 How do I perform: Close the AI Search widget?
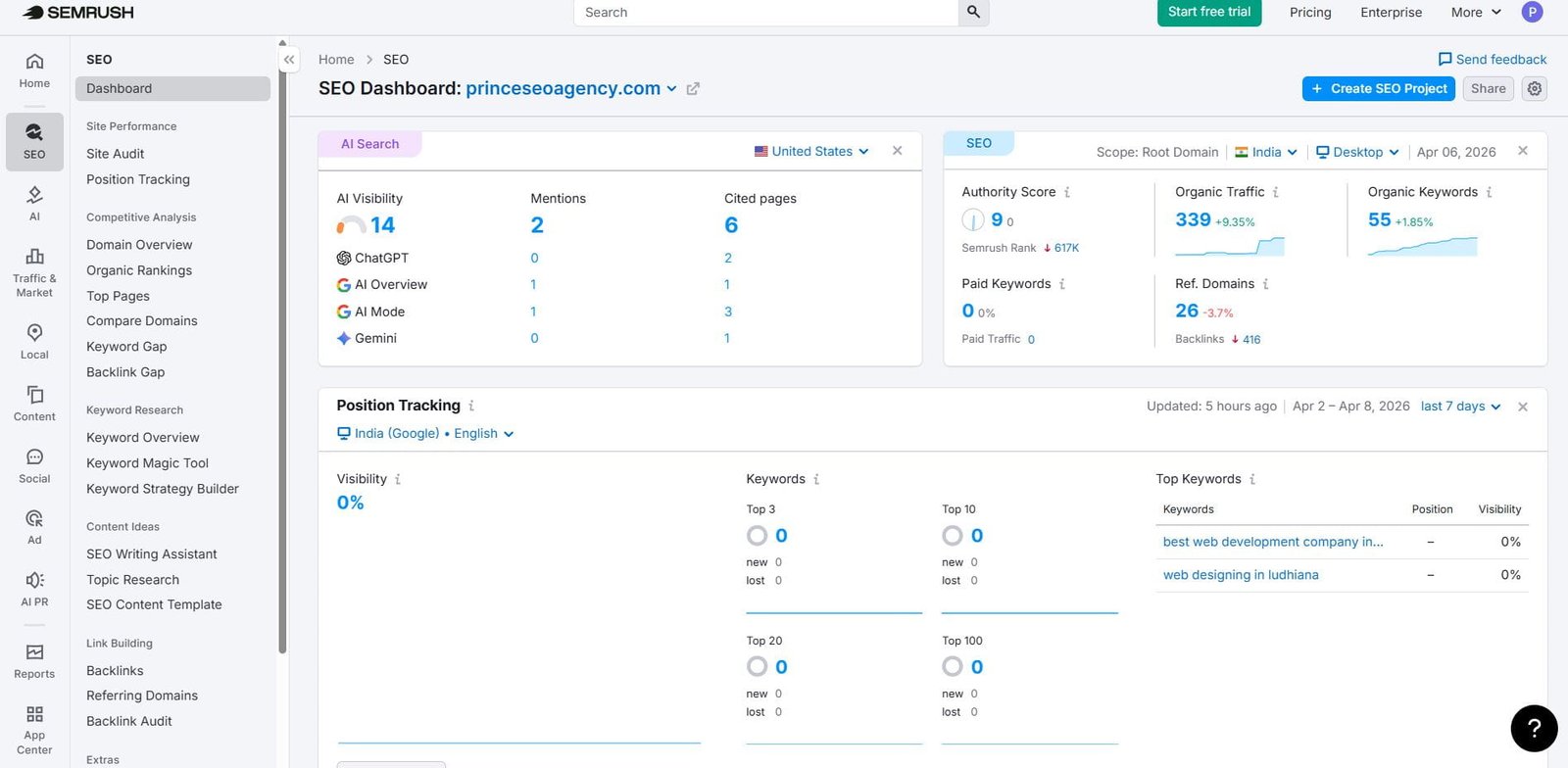(897, 151)
